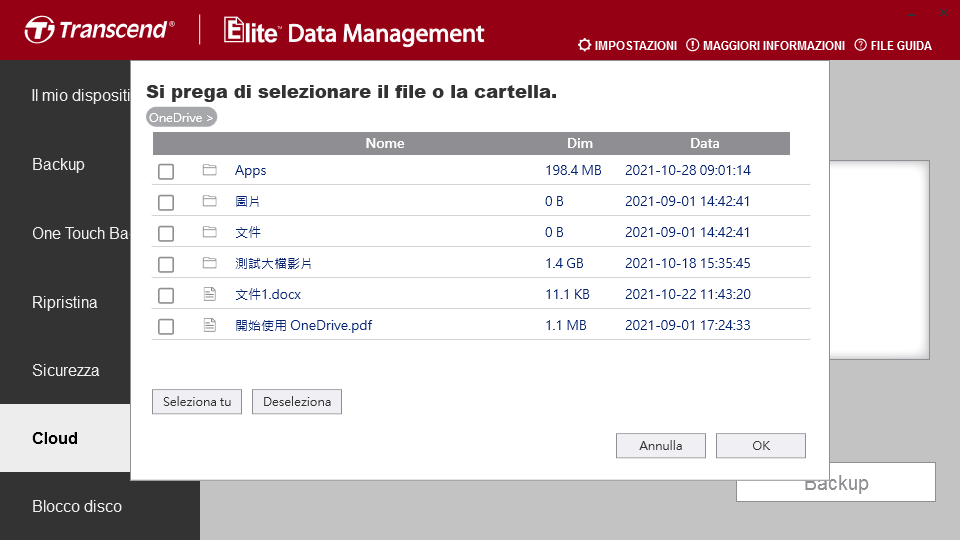960x540 pixels.
Task: Open the 文件 folder name
Action: [248, 232]
